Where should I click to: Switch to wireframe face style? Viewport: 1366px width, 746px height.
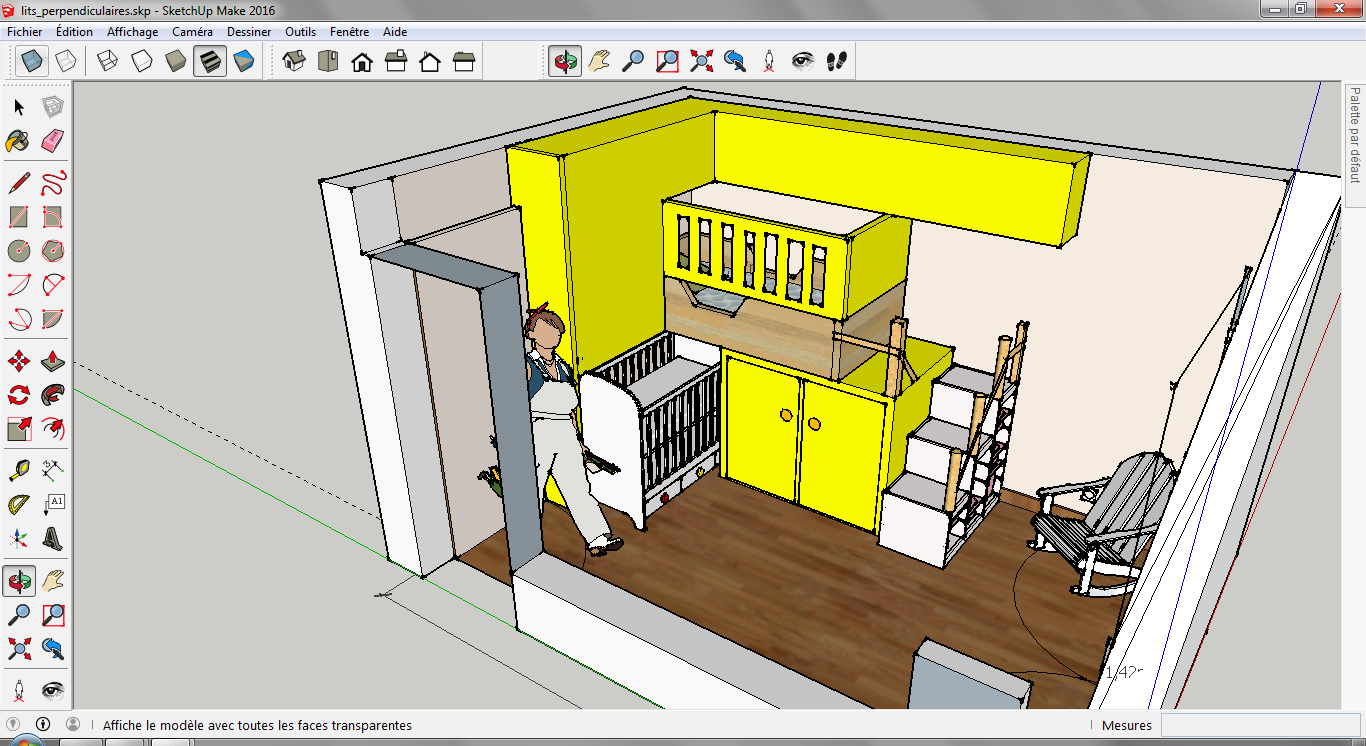pyautogui.click(x=107, y=62)
